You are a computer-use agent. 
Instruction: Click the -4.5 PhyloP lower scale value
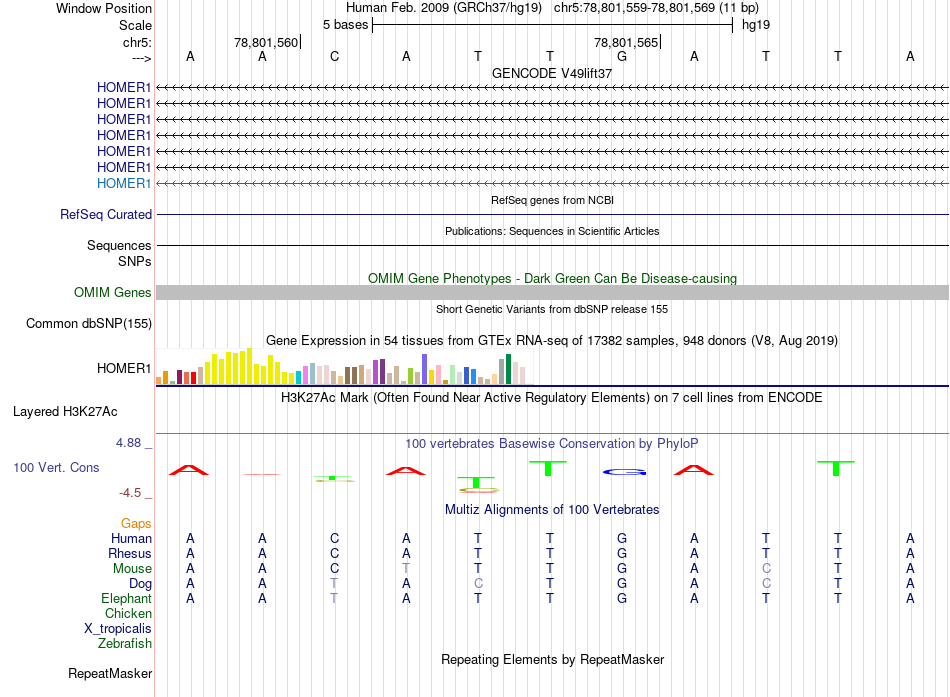(130, 493)
